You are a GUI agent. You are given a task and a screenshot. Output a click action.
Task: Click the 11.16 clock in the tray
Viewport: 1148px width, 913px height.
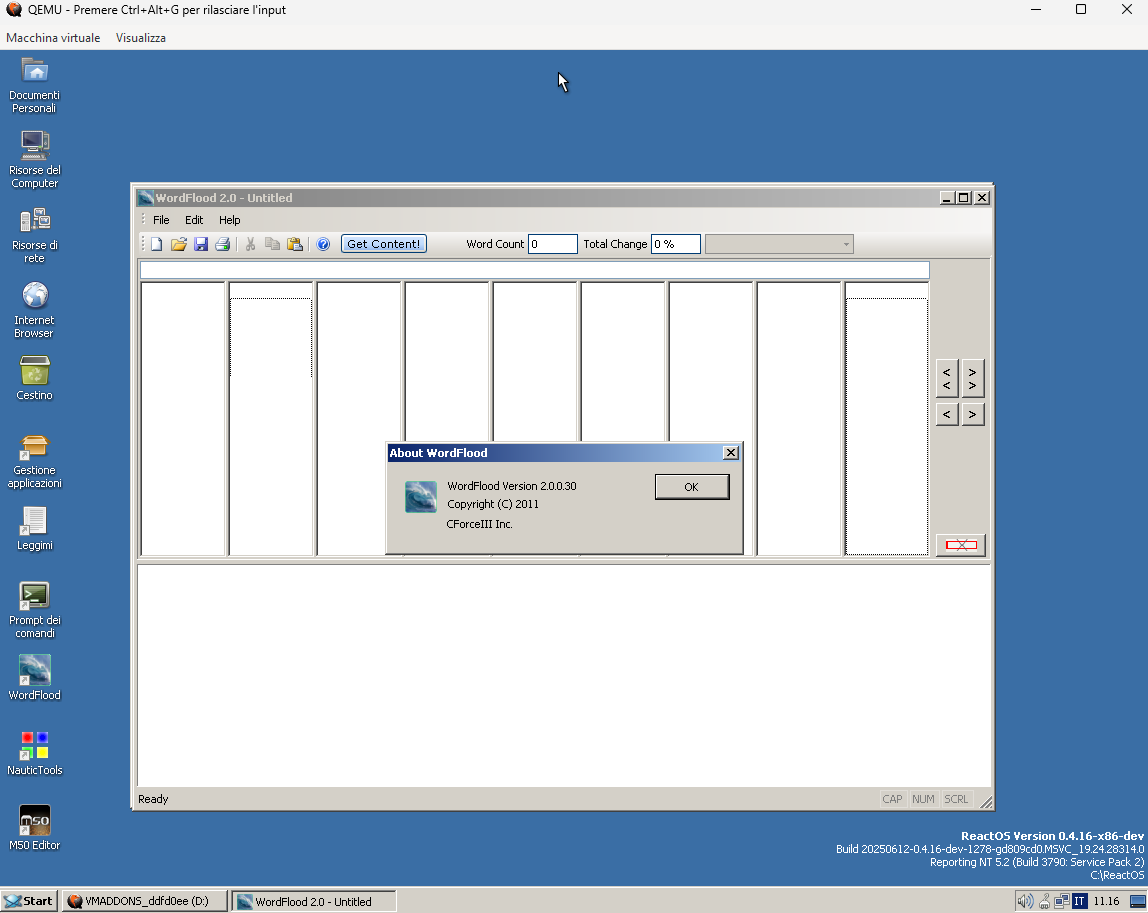click(x=1106, y=901)
